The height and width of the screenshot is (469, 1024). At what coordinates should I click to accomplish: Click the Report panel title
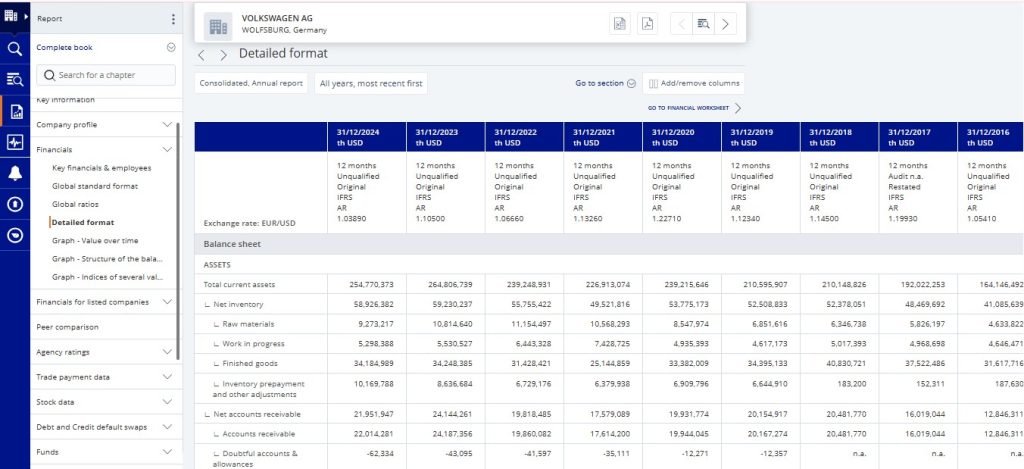[x=50, y=19]
